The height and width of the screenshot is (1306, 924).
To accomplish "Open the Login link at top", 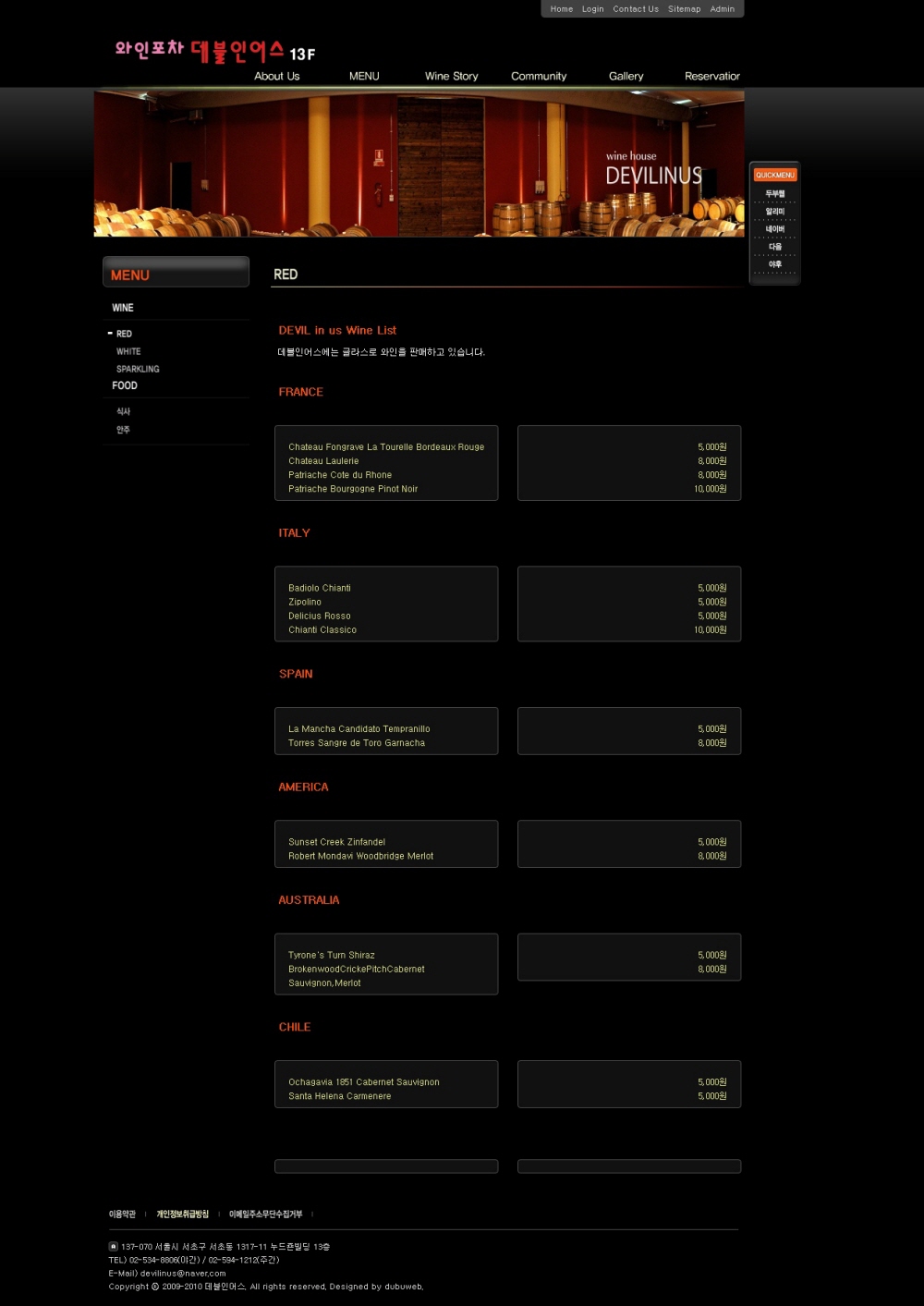I will tap(592, 9).
